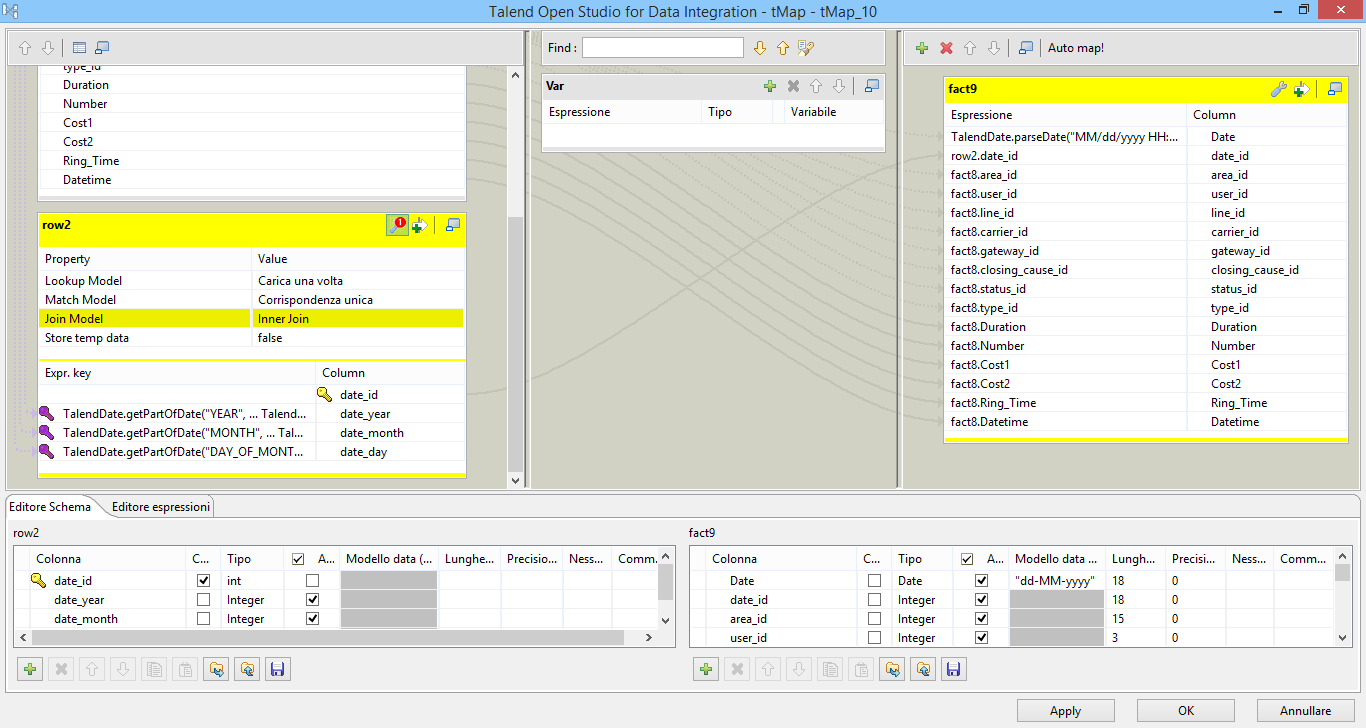Click the Annulla button

[x=1306, y=711]
